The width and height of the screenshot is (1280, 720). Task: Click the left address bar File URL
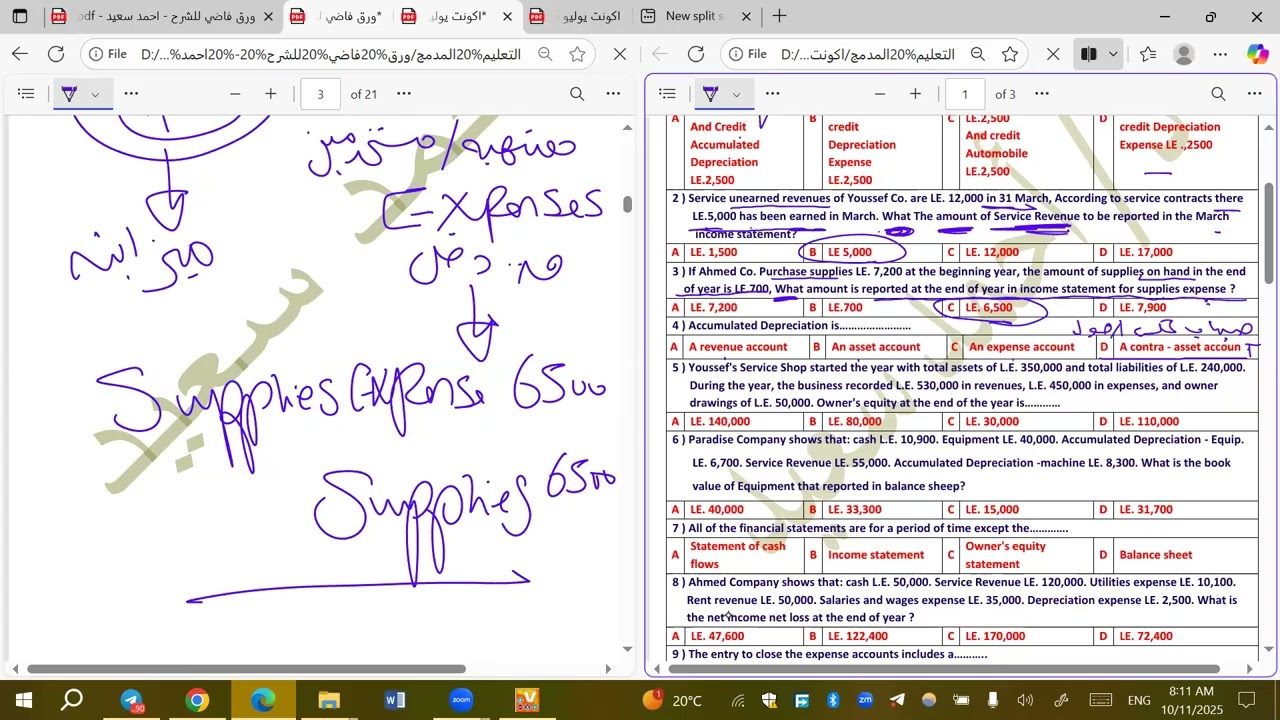(x=331, y=54)
